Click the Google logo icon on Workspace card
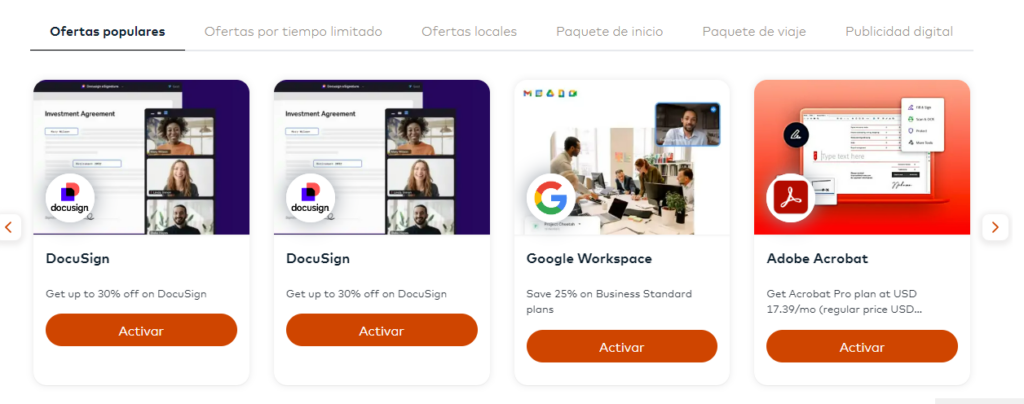Viewport: 1024px width, 404px height. [551, 198]
